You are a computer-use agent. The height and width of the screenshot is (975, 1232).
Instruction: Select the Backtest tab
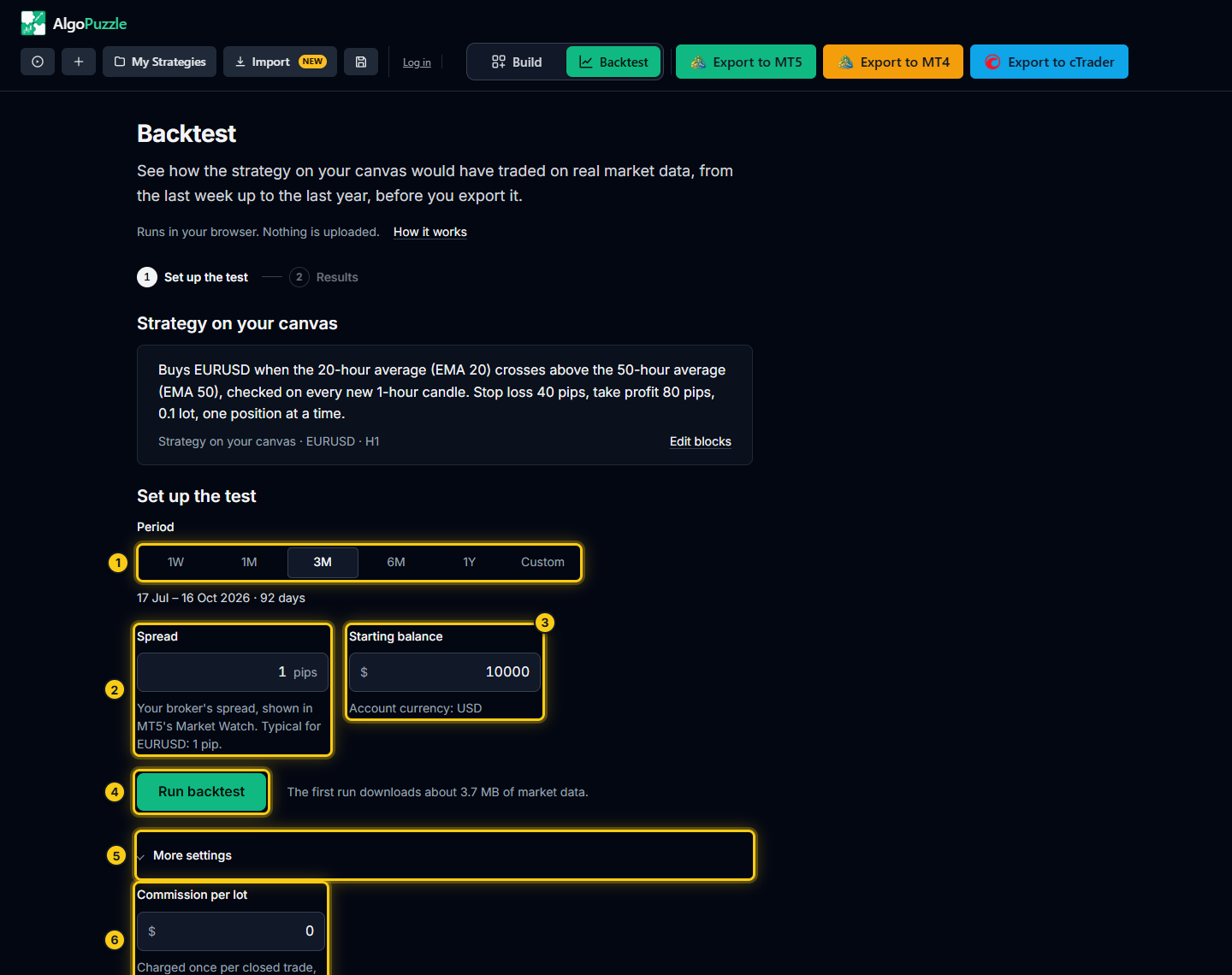tap(613, 62)
